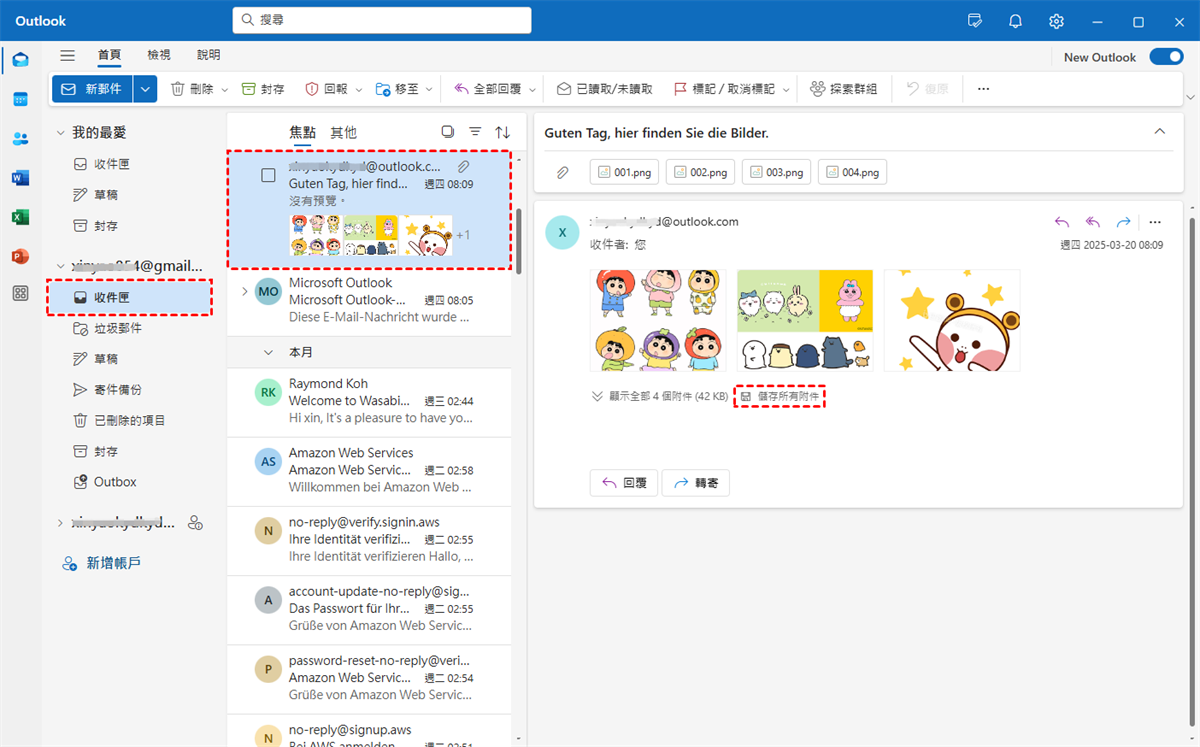This screenshot has width=1200, height=747.
Task: Click the sort order arrows icon
Action: [x=502, y=132]
